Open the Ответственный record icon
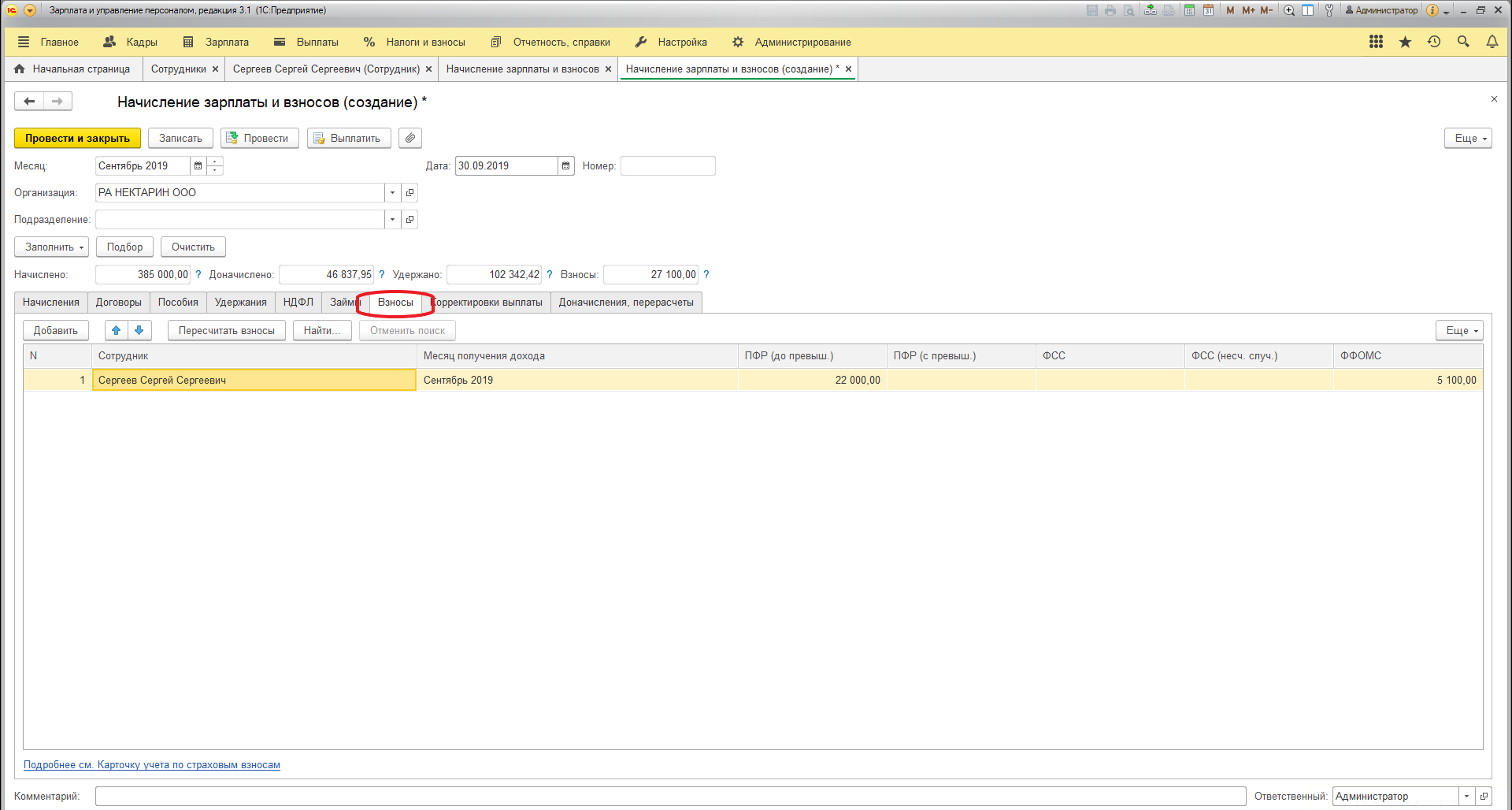This screenshot has width=1512, height=810. click(x=1484, y=796)
